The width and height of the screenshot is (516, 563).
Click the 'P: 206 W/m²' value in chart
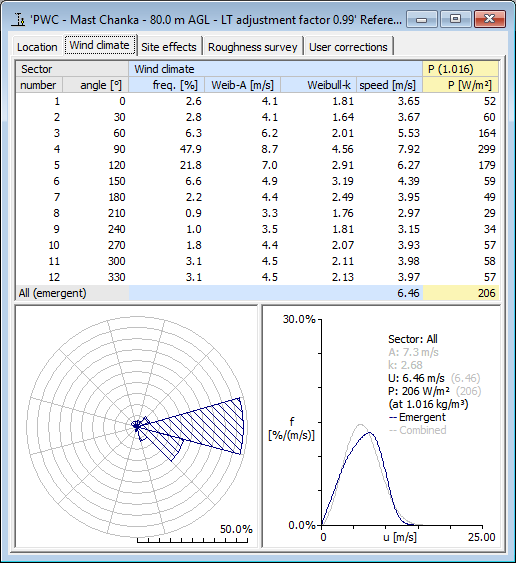tap(419, 391)
